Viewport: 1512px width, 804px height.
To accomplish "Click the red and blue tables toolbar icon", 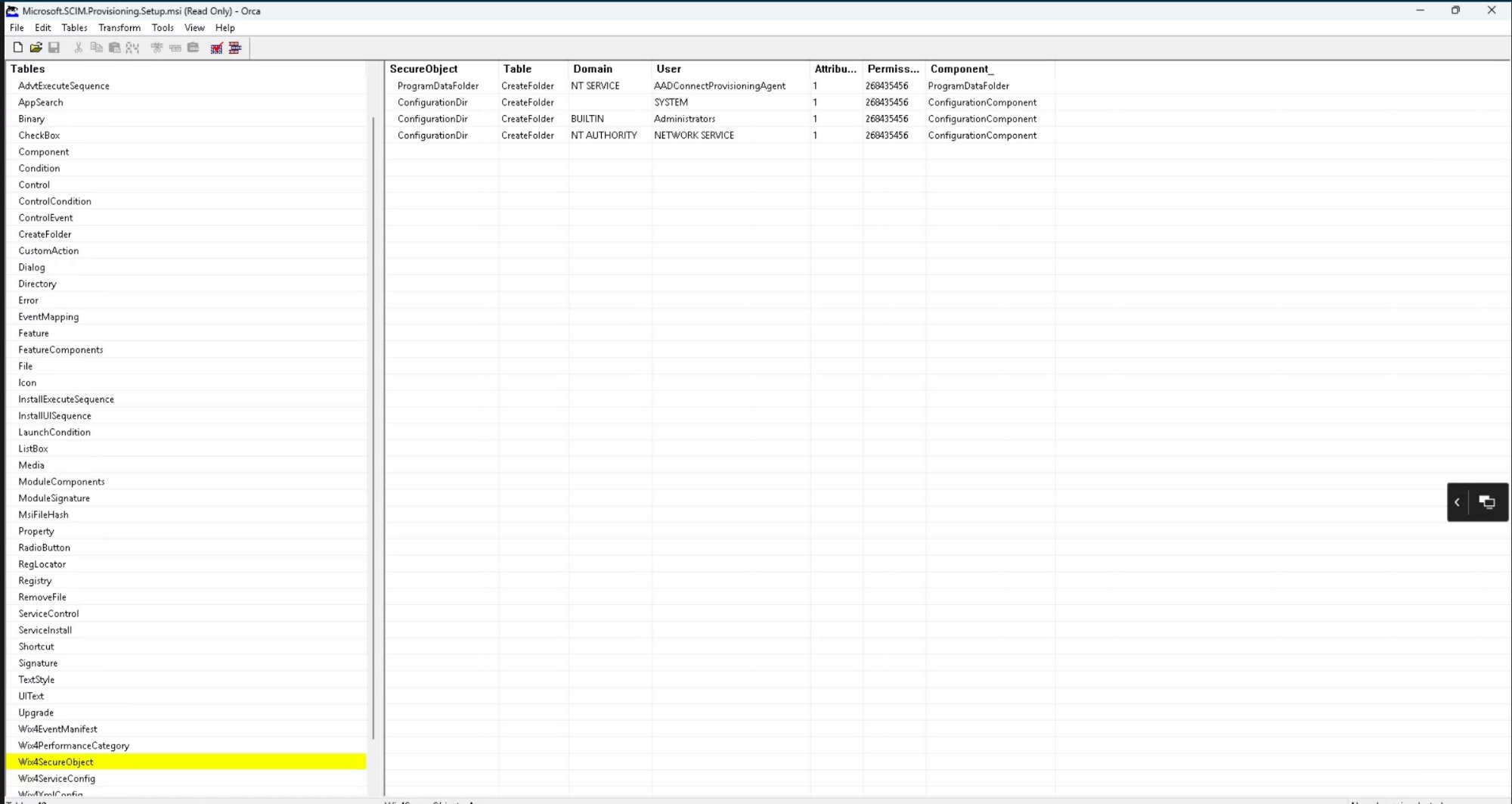I will pyautogui.click(x=235, y=48).
